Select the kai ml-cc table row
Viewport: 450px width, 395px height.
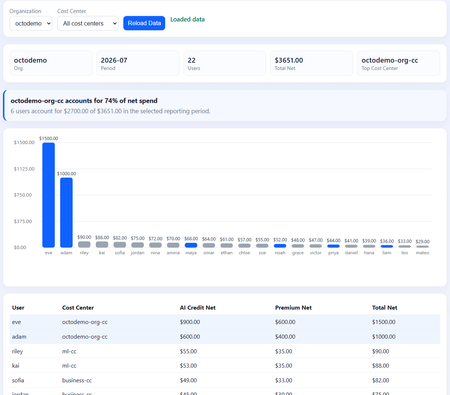click(x=225, y=366)
